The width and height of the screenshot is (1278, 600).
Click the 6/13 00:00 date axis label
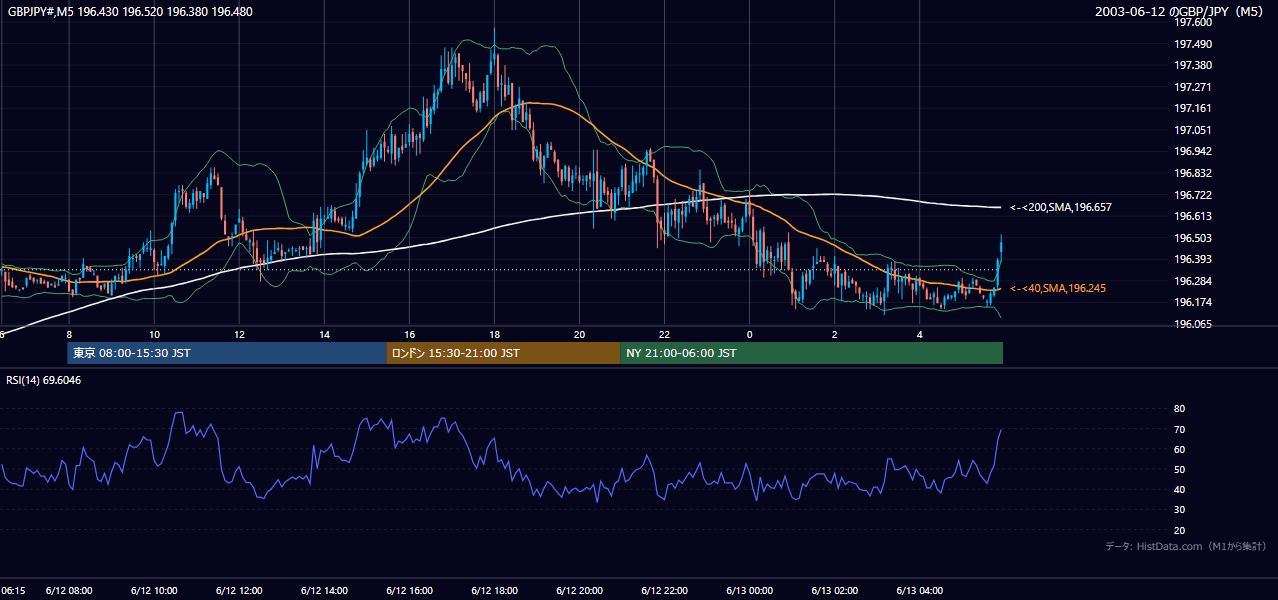click(x=749, y=590)
